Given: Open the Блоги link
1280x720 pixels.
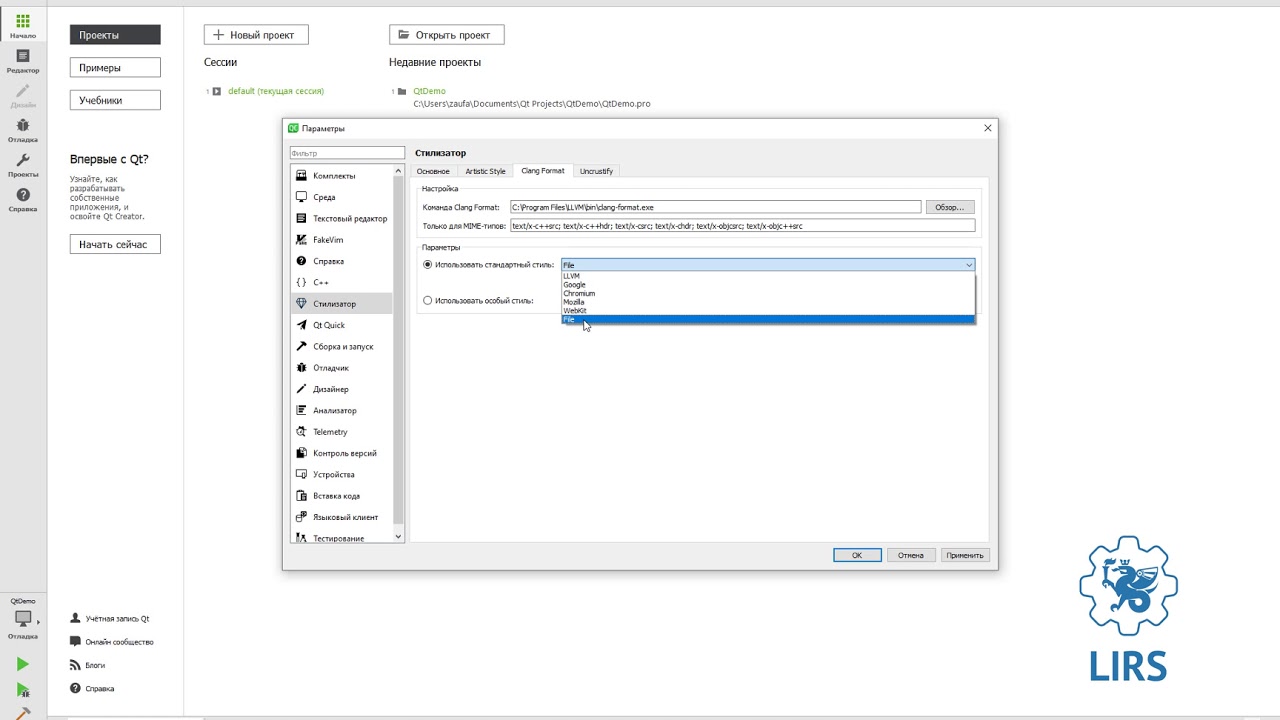Looking at the screenshot, I should tap(87, 665).
